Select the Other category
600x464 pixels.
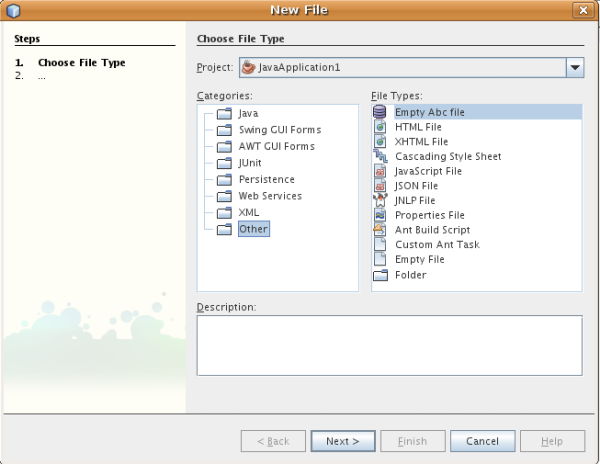coord(254,229)
